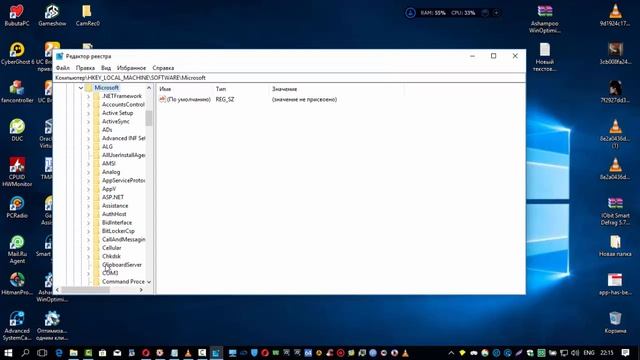The width and height of the screenshot is (640, 360).
Task: Expand the .NETFramework key
Action: pyautogui.click(x=89, y=96)
